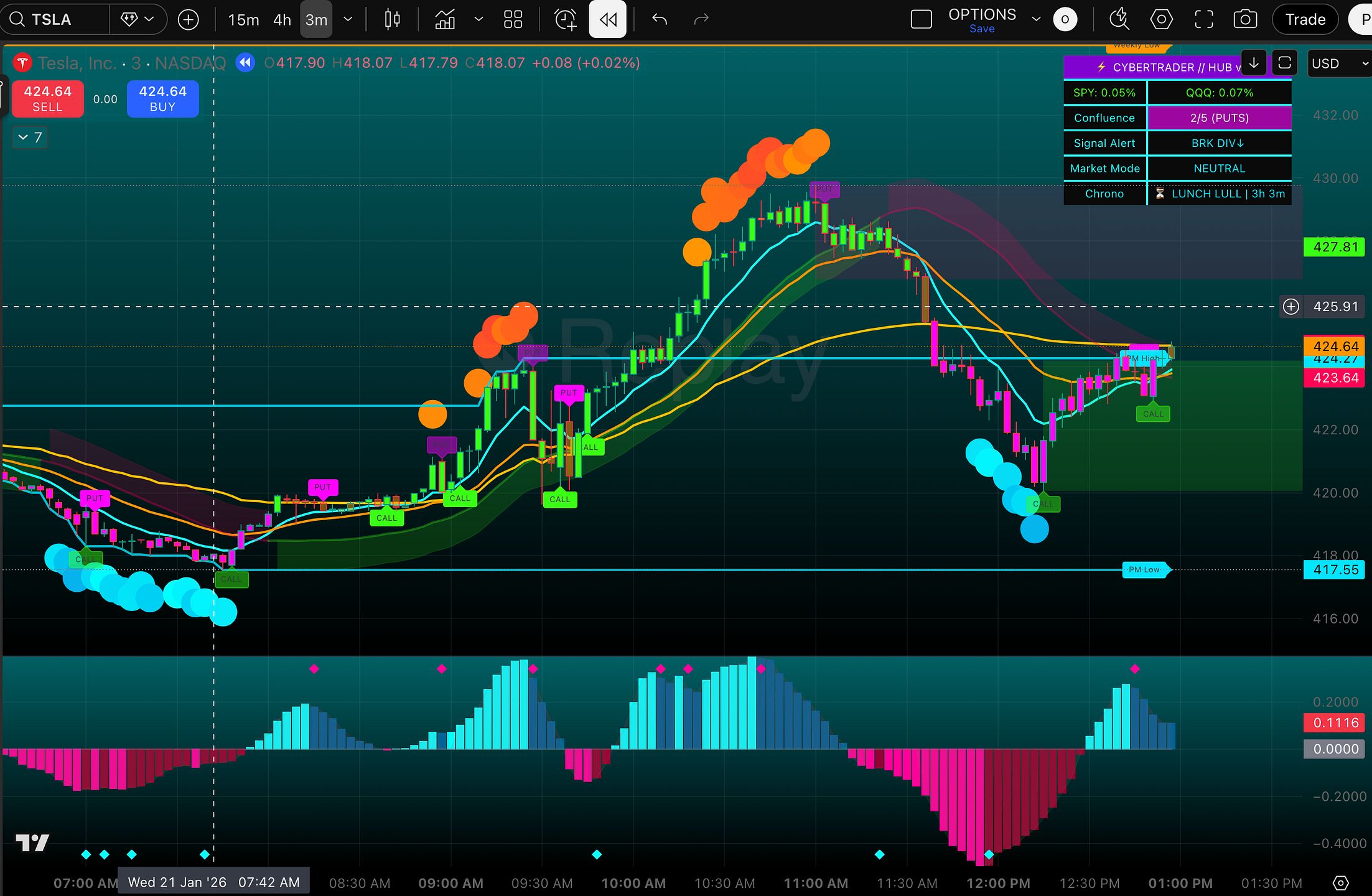
Task: Click the NEUTRAL market mode value
Action: 1220,169
